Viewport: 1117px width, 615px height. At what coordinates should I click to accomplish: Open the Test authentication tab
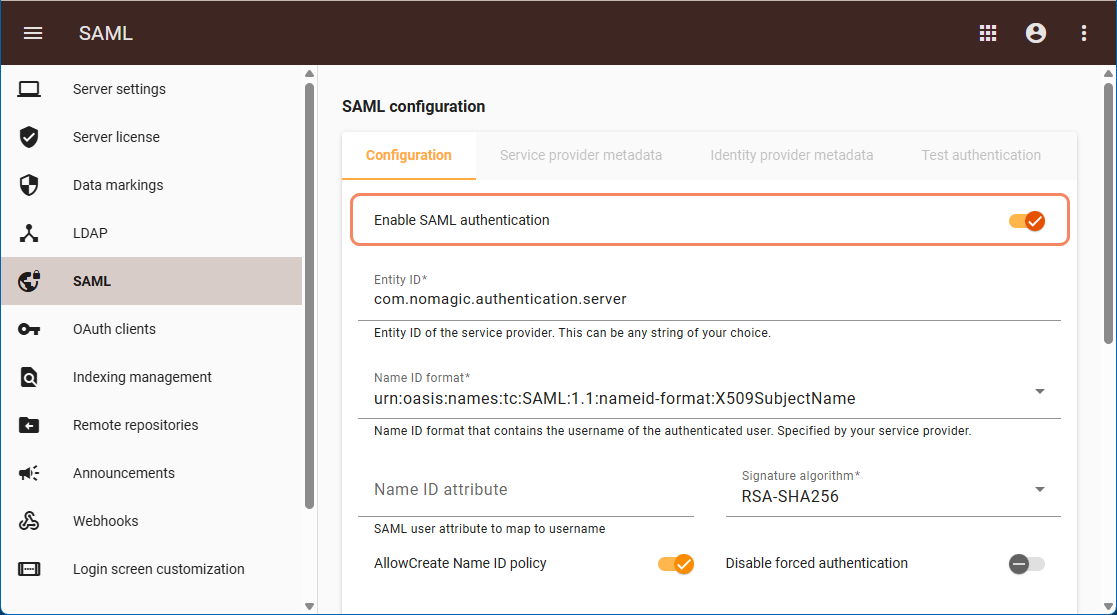coord(981,155)
